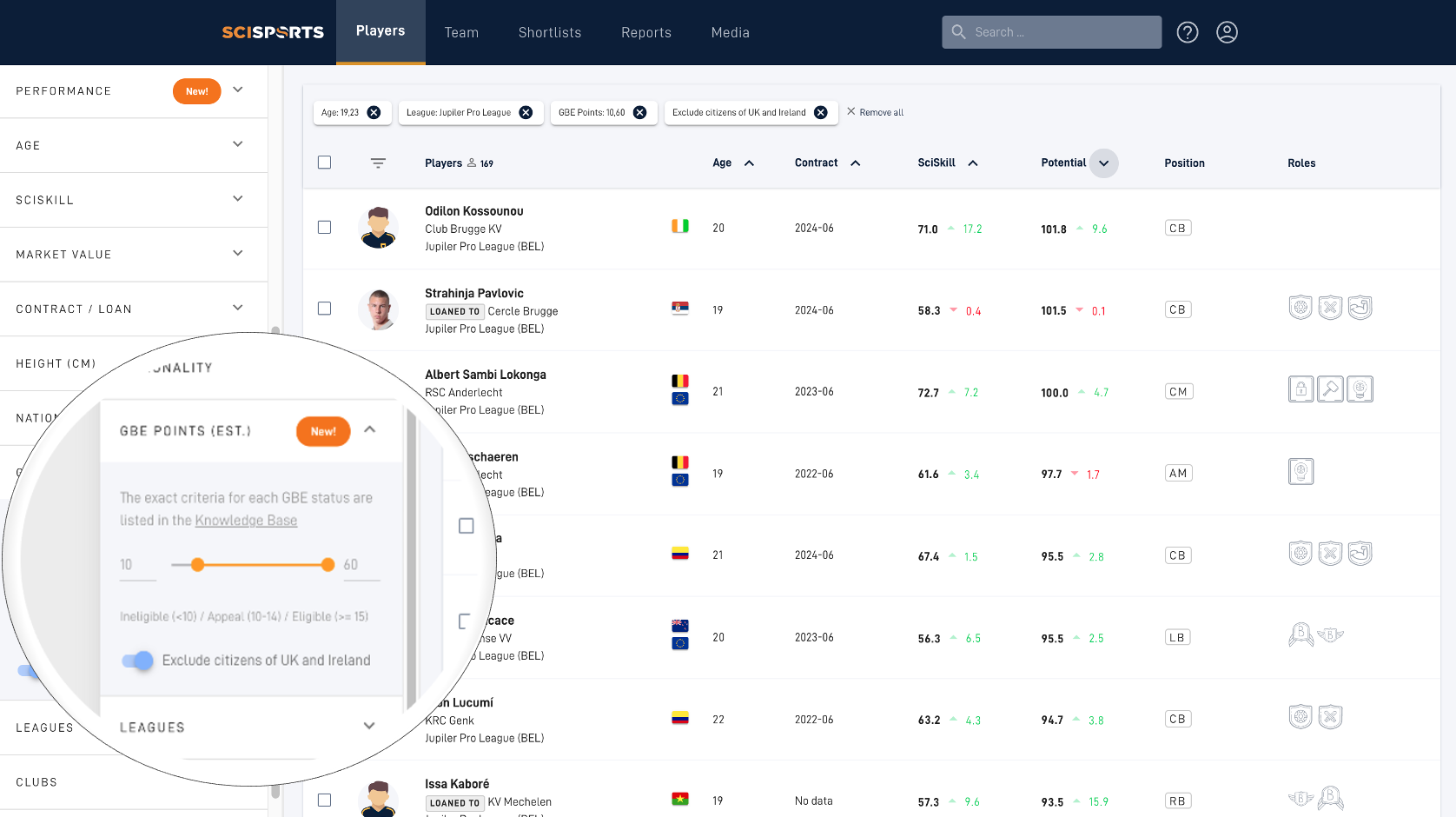The width and height of the screenshot is (1456, 817).
Task: Remove the Age: 19,23 filter chip
Action: click(x=374, y=112)
